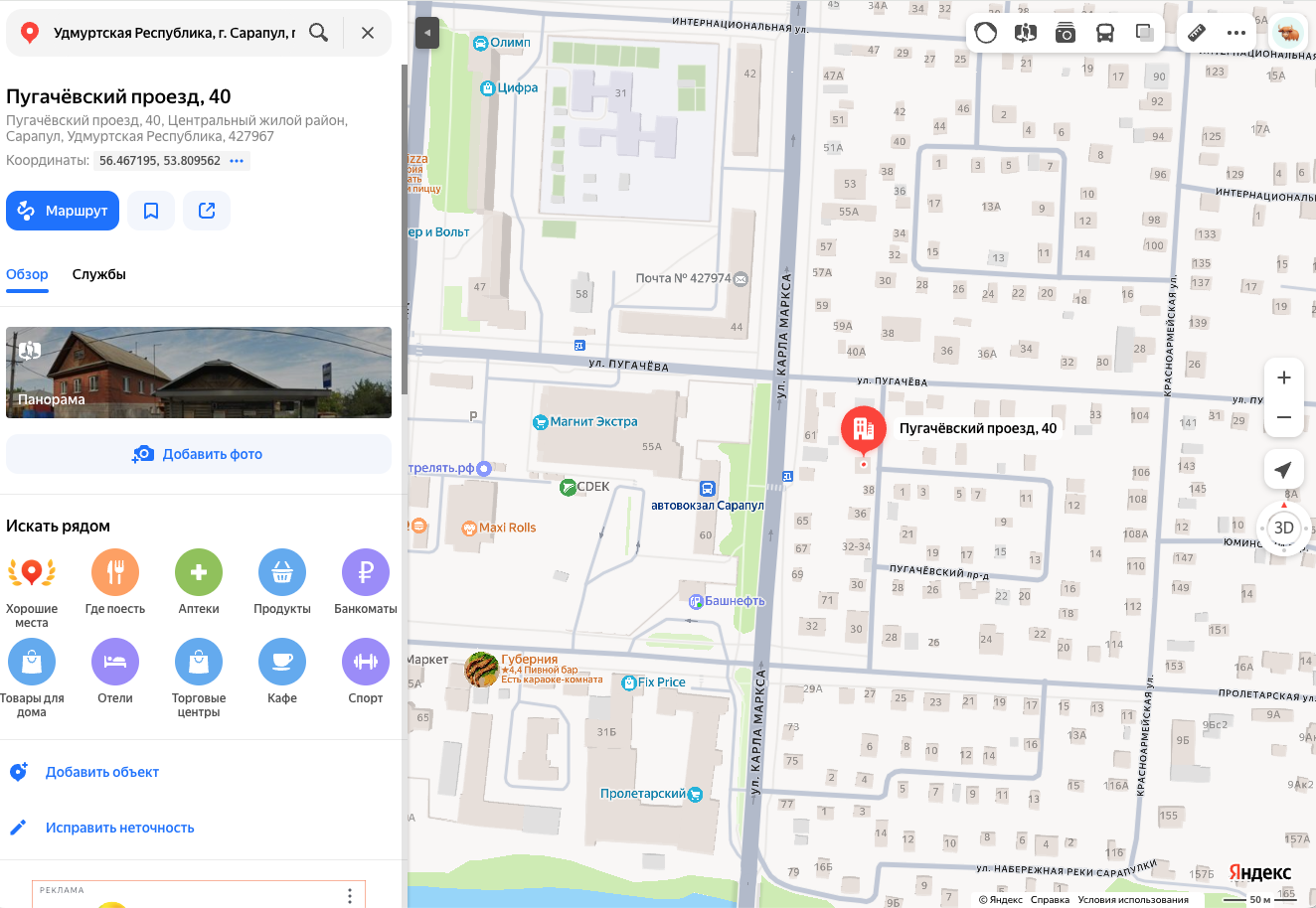The height and width of the screenshot is (908, 1316).
Task: Search nearby Аптеки category icon
Action: tap(199, 572)
